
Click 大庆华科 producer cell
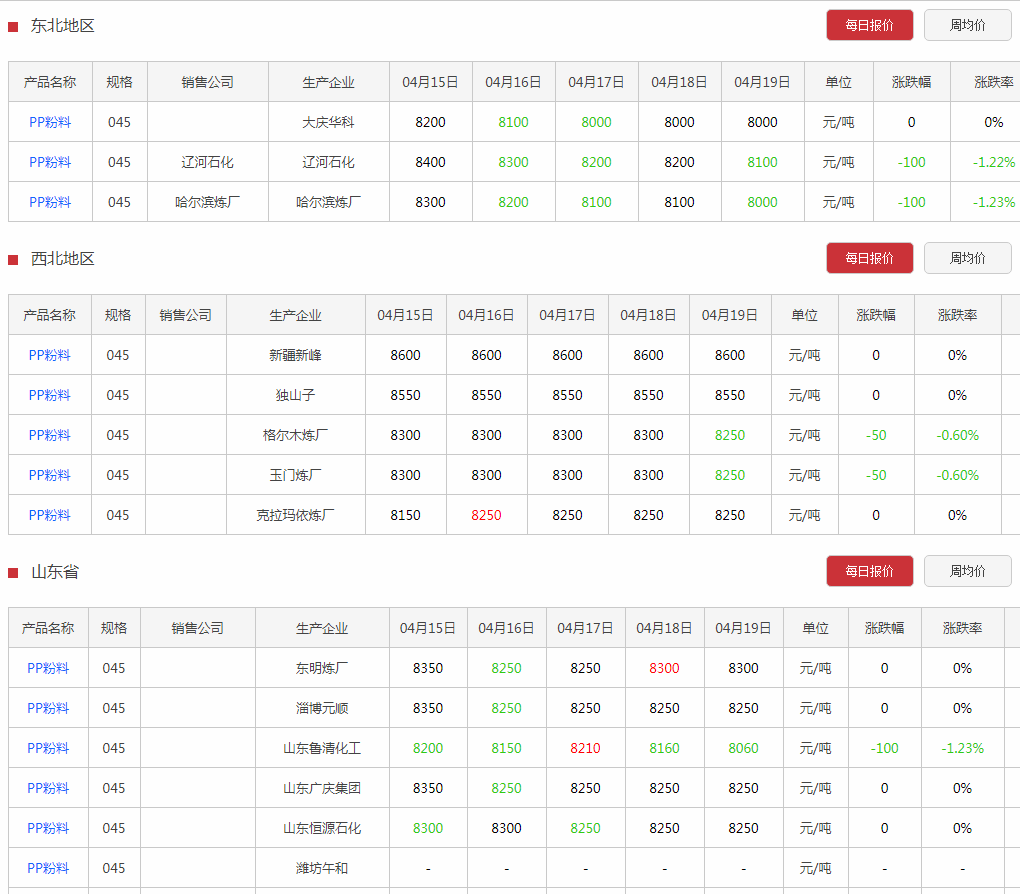(x=329, y=122)
